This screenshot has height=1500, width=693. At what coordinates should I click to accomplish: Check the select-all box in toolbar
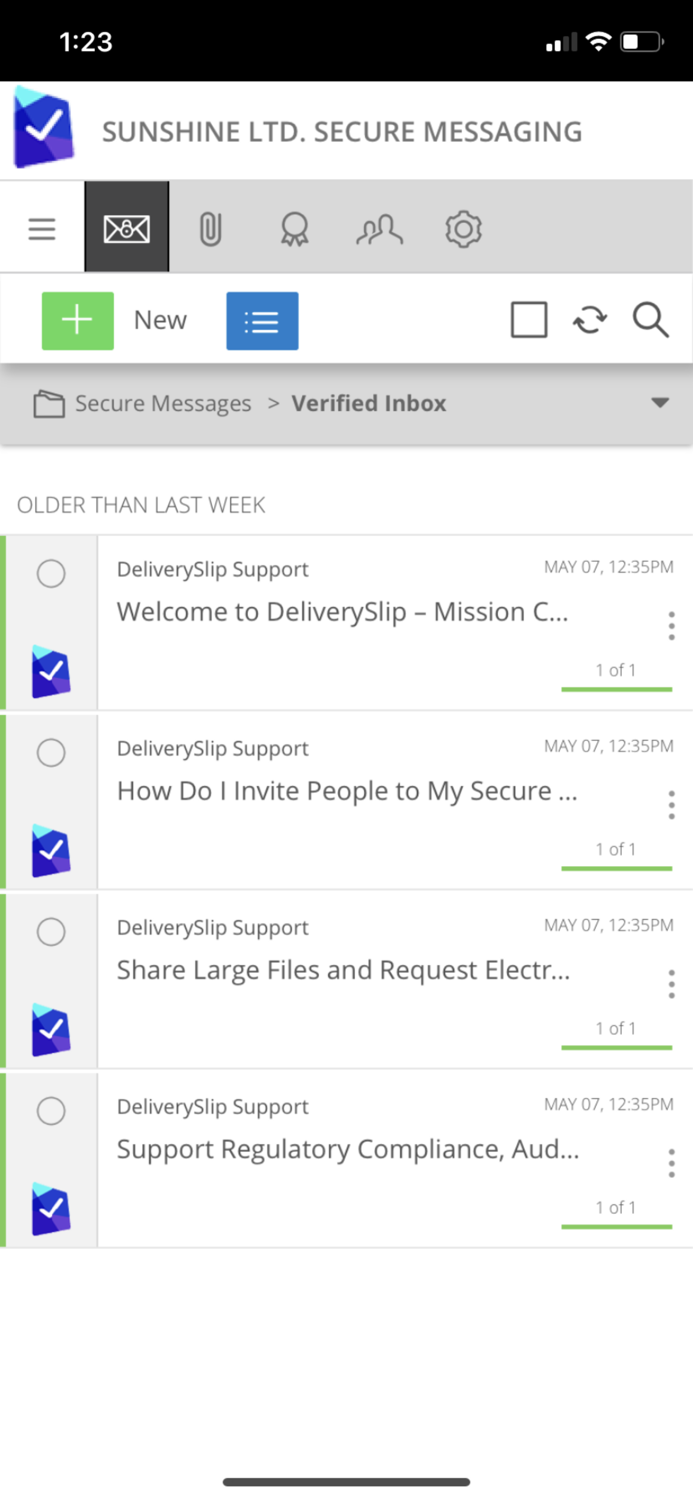coord(528,319)
